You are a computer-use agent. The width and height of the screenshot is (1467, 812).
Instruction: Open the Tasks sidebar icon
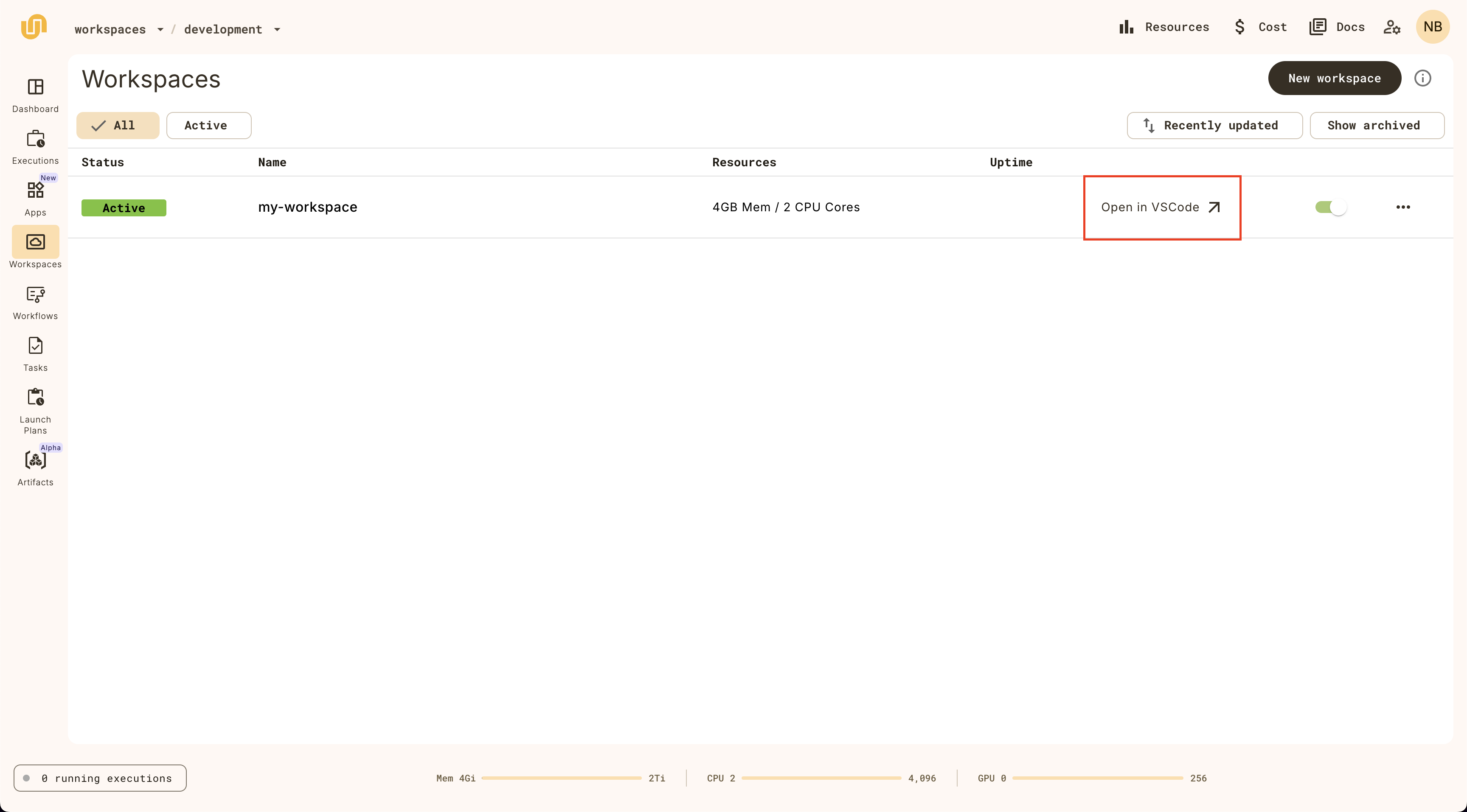pyautogui.click(x=35, y=346)
